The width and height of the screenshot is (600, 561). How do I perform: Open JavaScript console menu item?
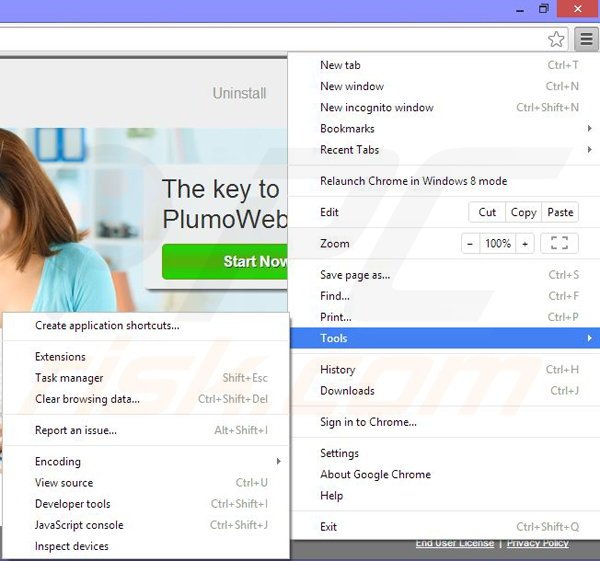pyautogui.click(x=146, y=525)
